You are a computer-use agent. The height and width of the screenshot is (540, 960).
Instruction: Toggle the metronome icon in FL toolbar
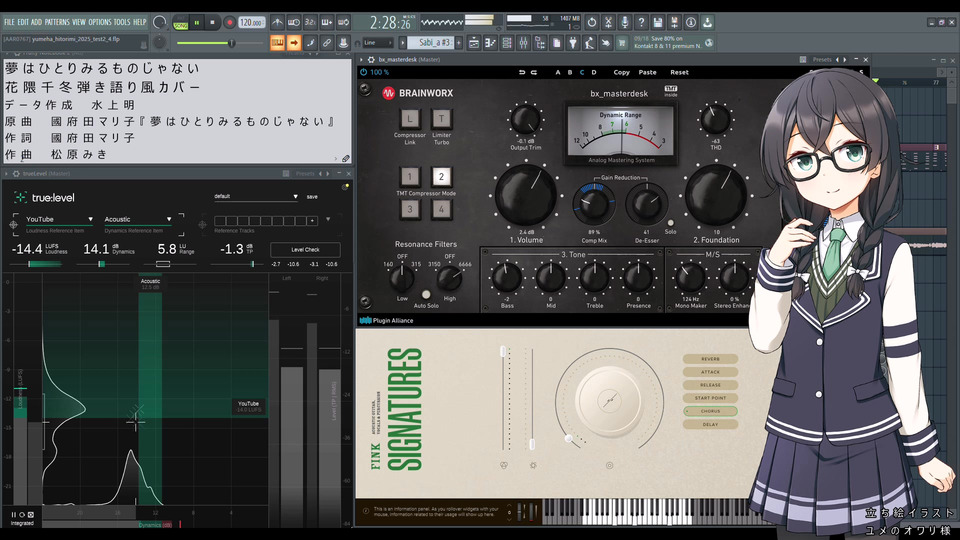[277, 23]
